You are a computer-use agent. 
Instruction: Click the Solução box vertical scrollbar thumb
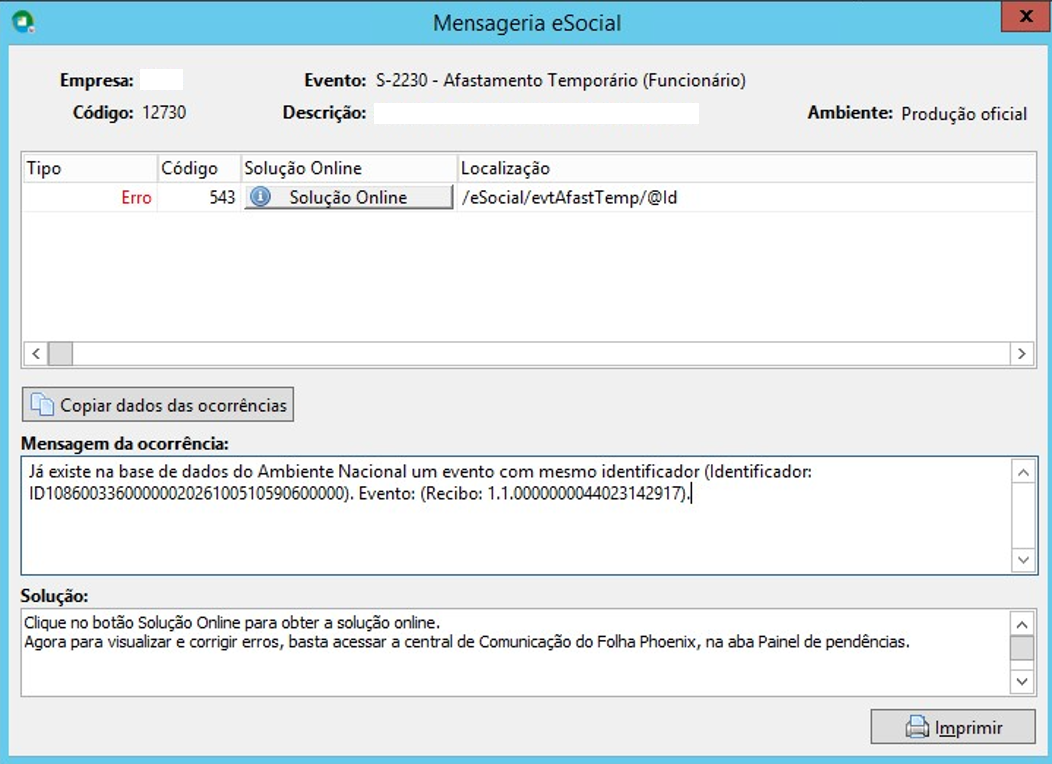pyautogui.click(x=1022, y=649)
